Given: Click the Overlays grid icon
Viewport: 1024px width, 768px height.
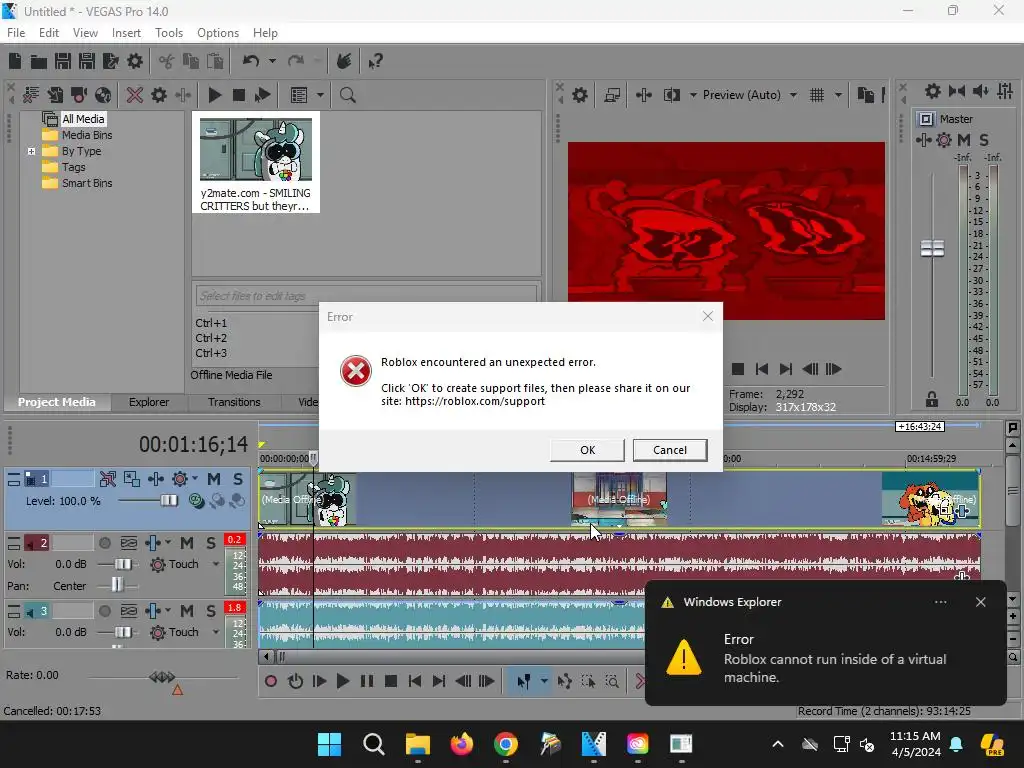Looking at the screenshot, I should point(817,95).
